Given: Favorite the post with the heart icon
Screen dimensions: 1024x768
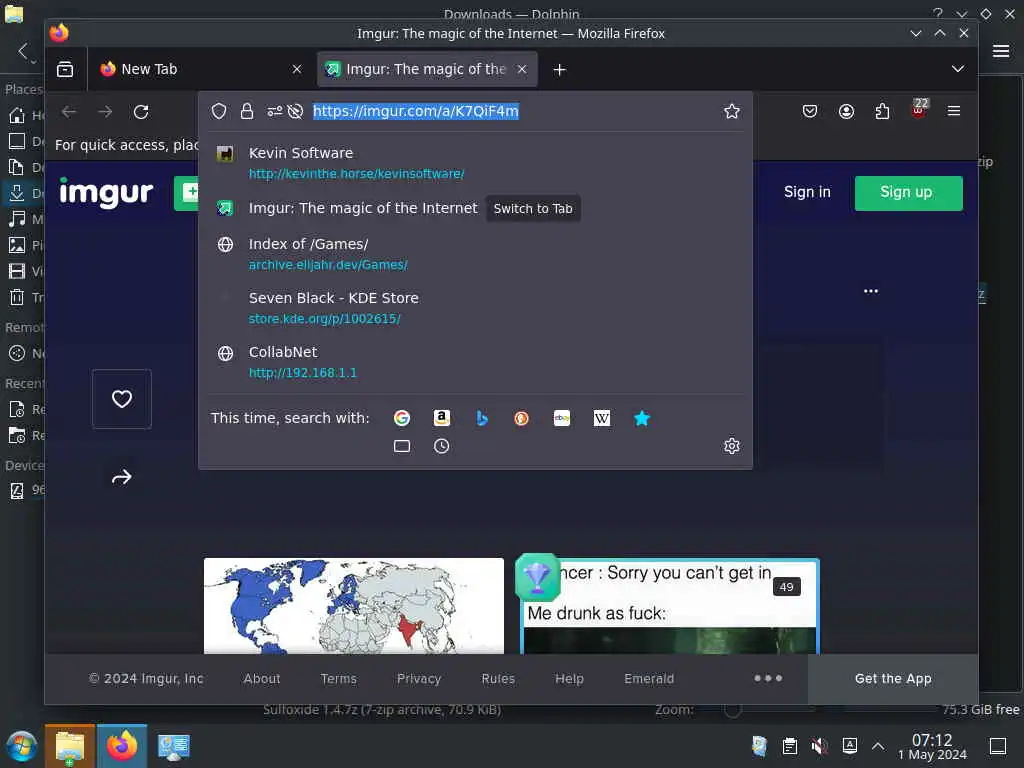Looking at the screenshot, I should click(121, 399).
